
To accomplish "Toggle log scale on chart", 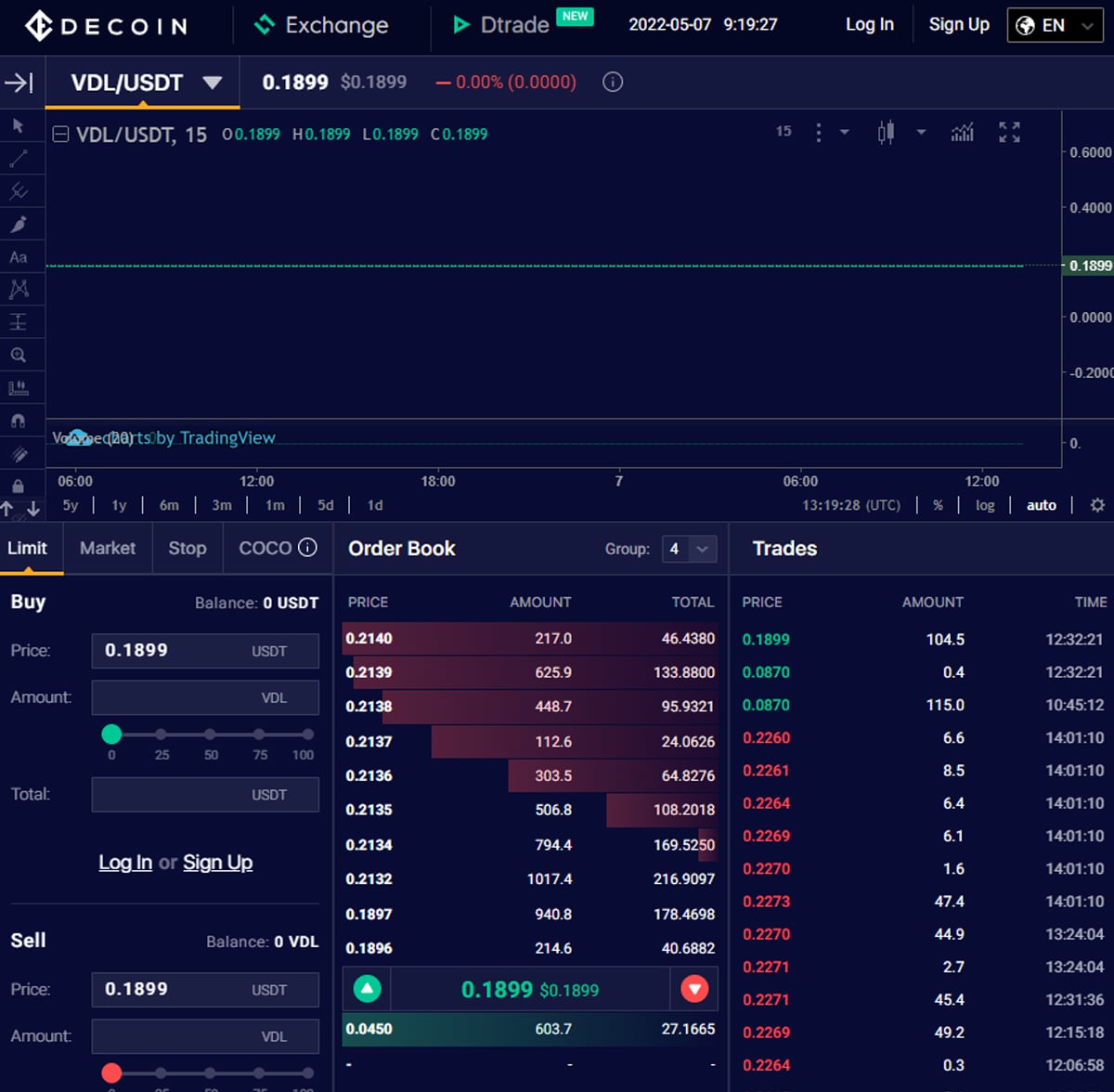I will tap(985, 505).
